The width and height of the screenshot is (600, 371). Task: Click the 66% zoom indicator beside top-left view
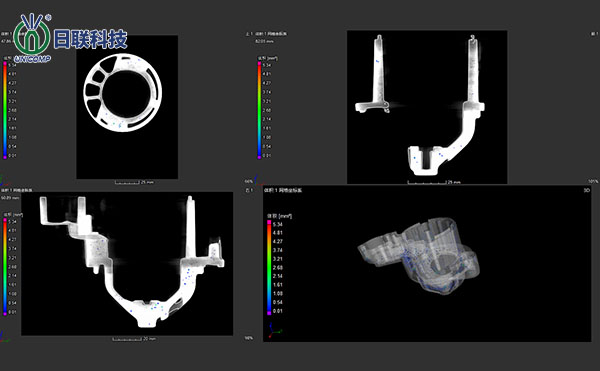pos(249,181)
